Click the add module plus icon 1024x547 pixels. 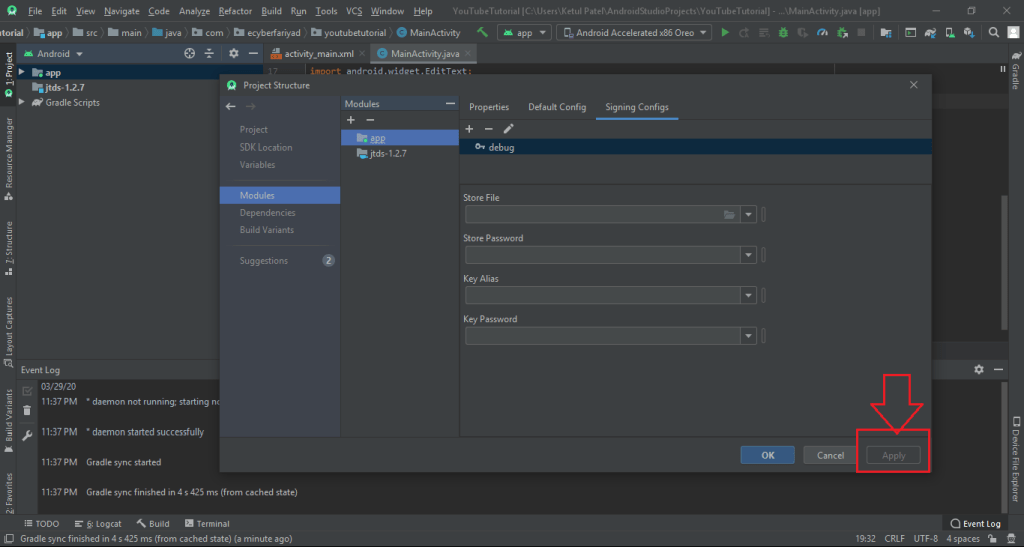coord(350,120)
